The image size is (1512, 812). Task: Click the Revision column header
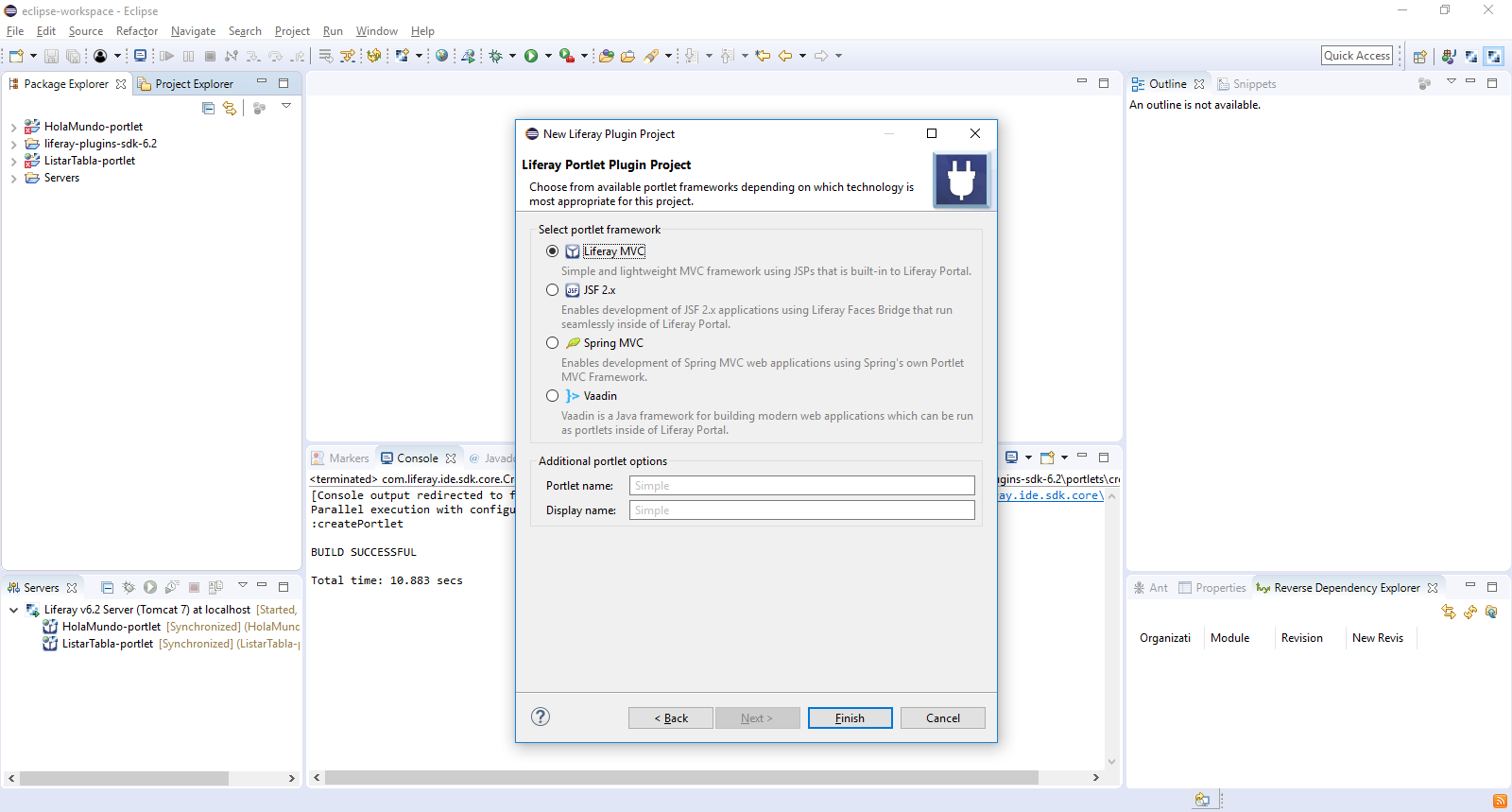pos(1301,638)
